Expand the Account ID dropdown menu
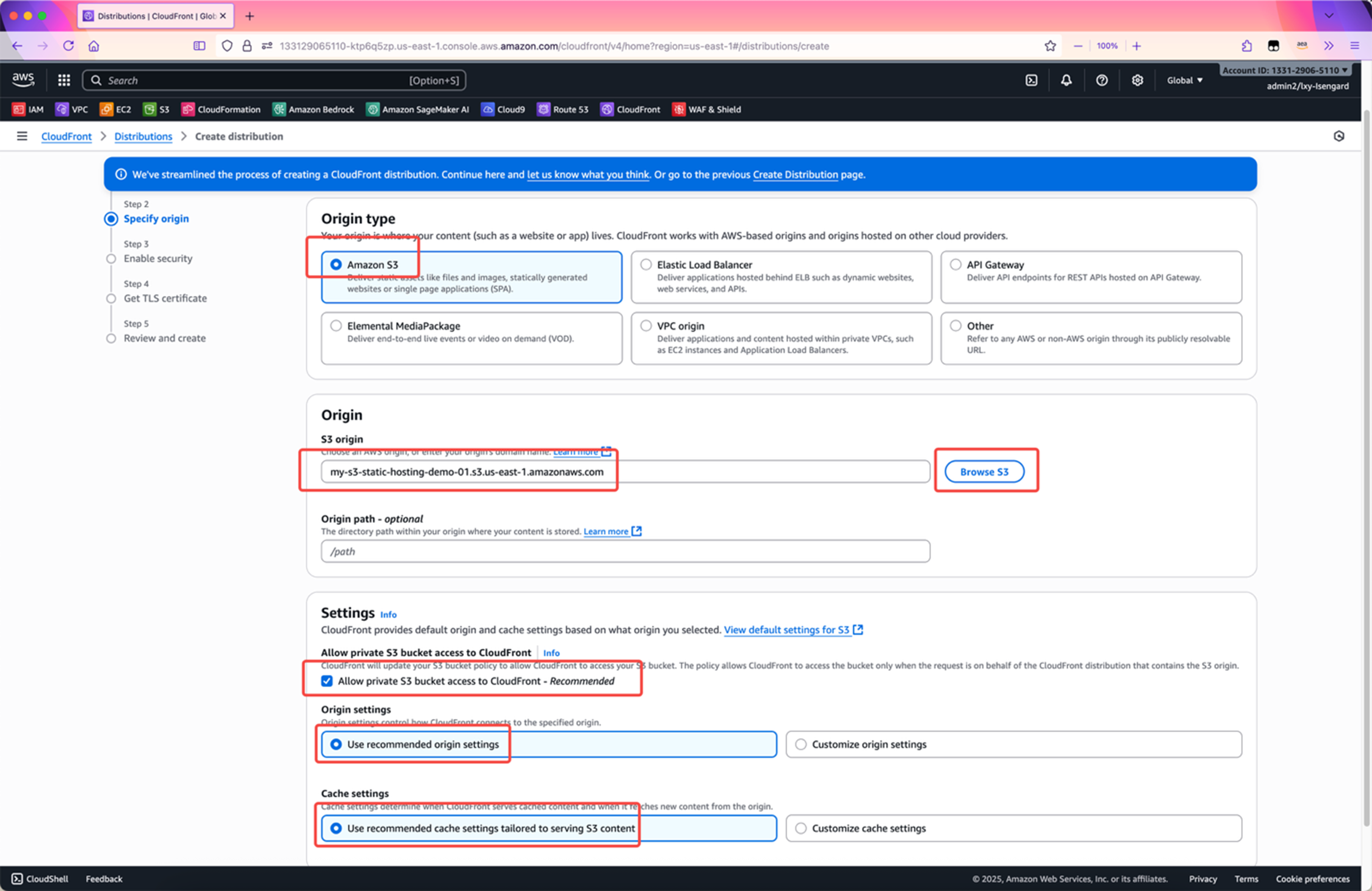 point(1285,70)
